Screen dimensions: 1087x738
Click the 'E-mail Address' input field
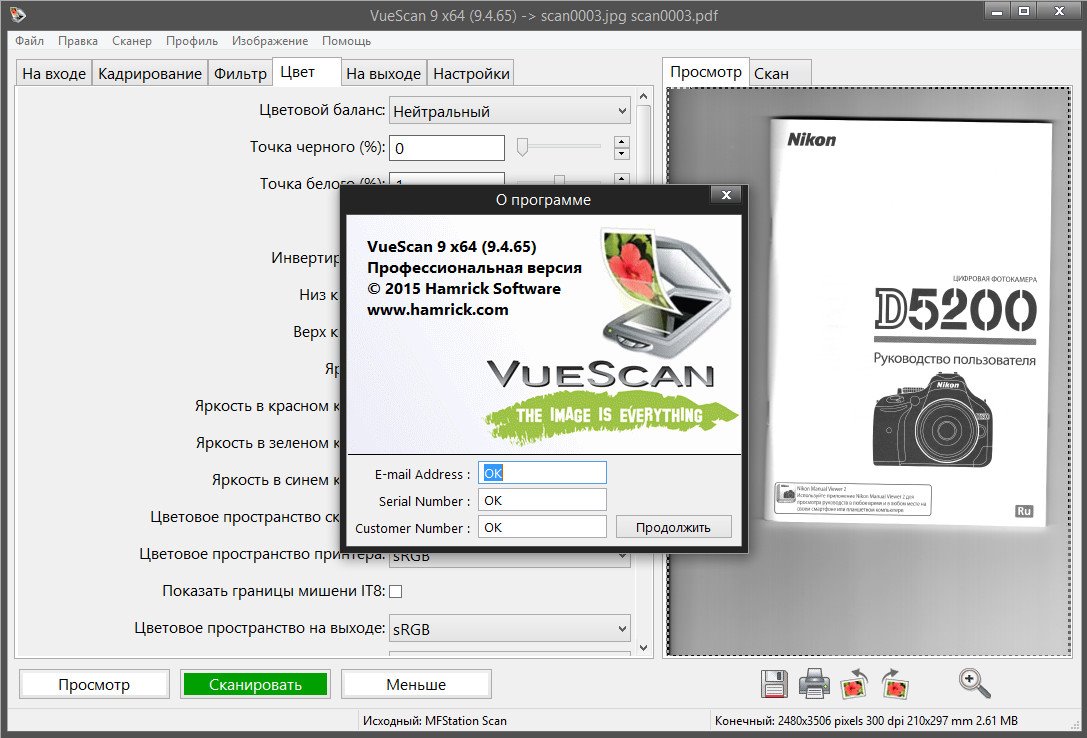coord(542,473)
